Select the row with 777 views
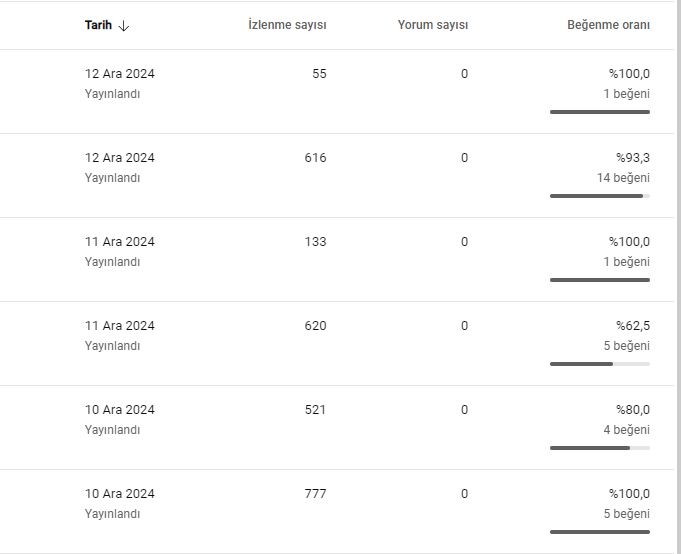Image resolution: width=683 pixels, height=554 pixels. pyautogui.click(x=337, y=512)
